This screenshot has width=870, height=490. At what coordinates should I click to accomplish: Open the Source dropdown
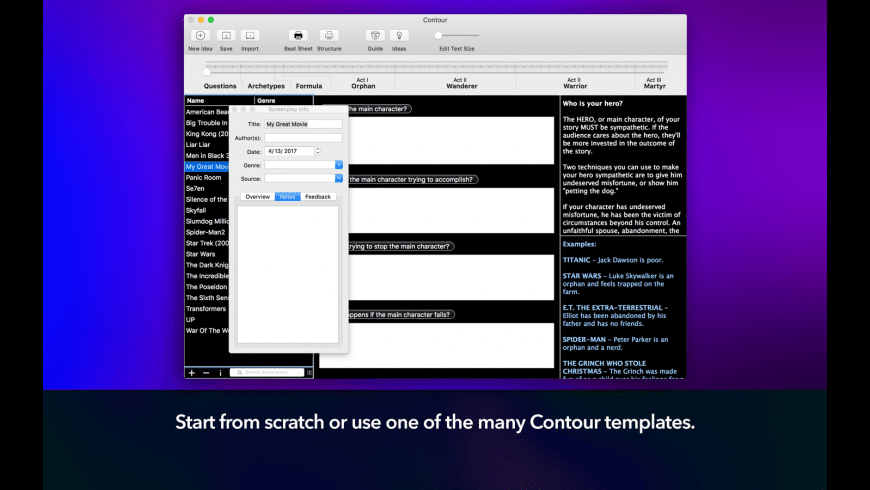[x=338, y=178]
